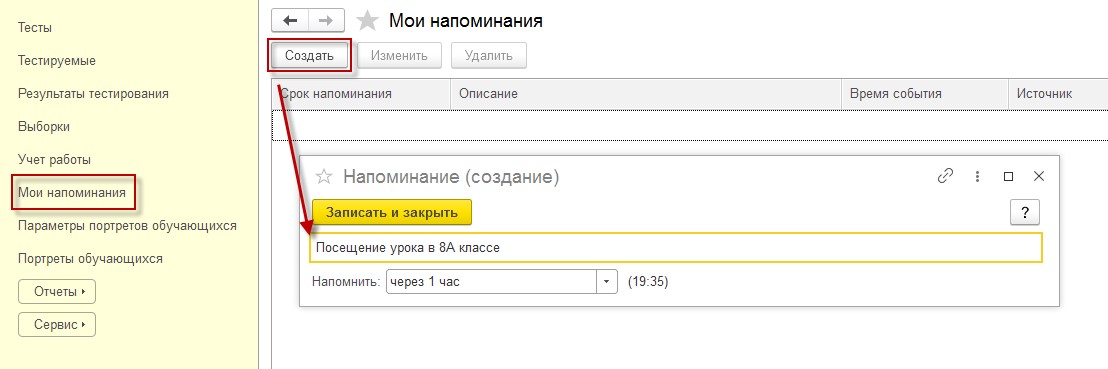Open the Сервис dropdown menu
Screen dimensions: 1108x369
click(57, 324)
